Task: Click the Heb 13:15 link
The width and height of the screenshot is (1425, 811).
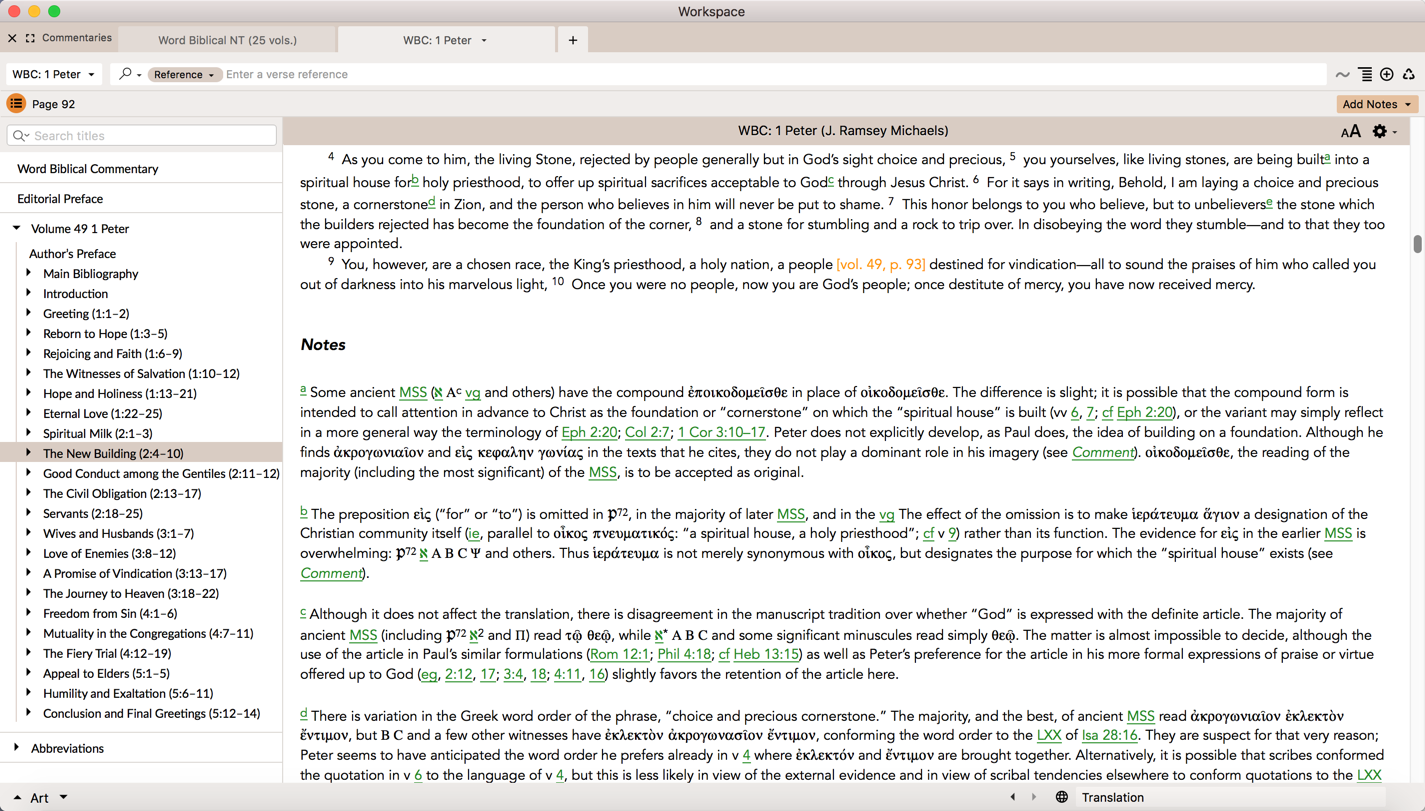Action: pyautogui.click(x=765, y=654)
